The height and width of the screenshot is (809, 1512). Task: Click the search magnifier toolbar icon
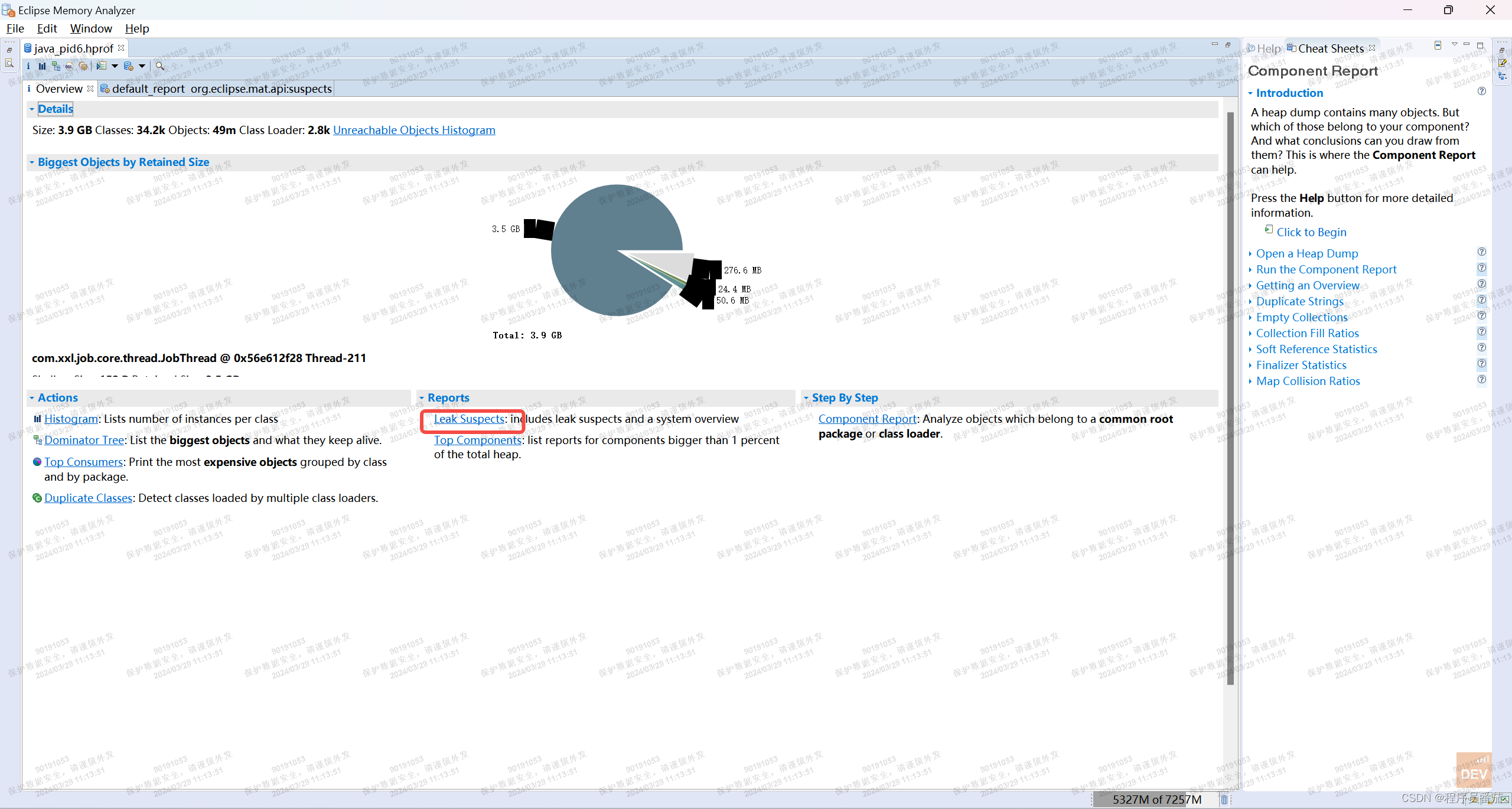click(x=160, y=66)
